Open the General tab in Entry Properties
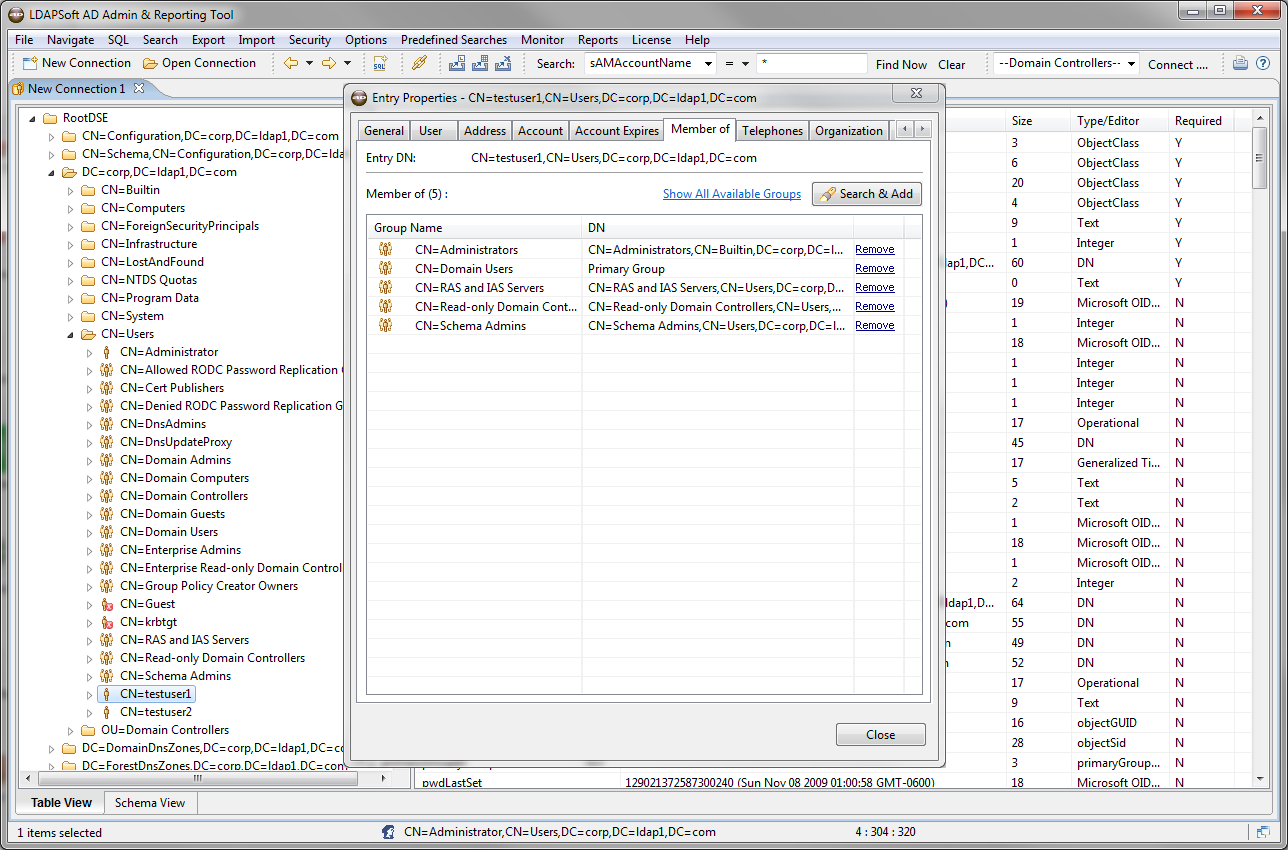 point(384,131)
